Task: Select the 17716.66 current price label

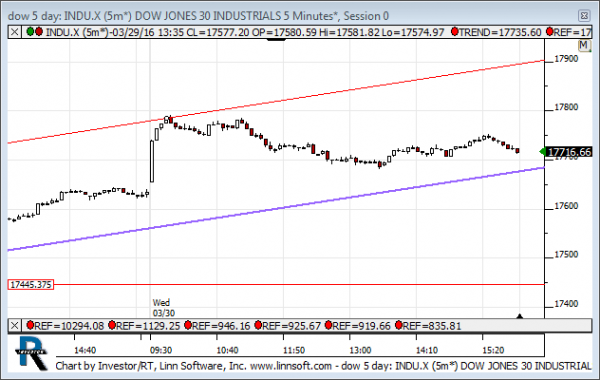Action: point(569,152)
